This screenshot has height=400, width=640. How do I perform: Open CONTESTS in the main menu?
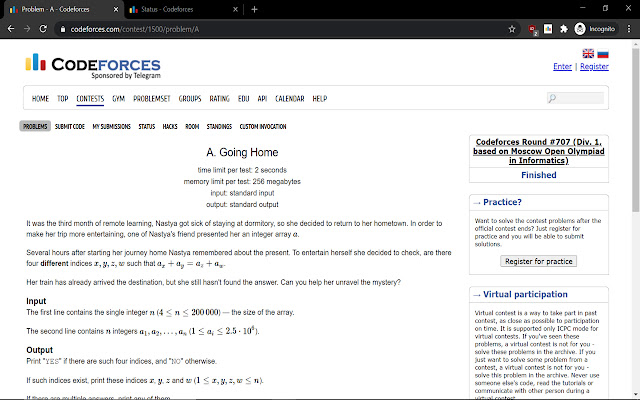pyautogui.click(x=90, y=98)
